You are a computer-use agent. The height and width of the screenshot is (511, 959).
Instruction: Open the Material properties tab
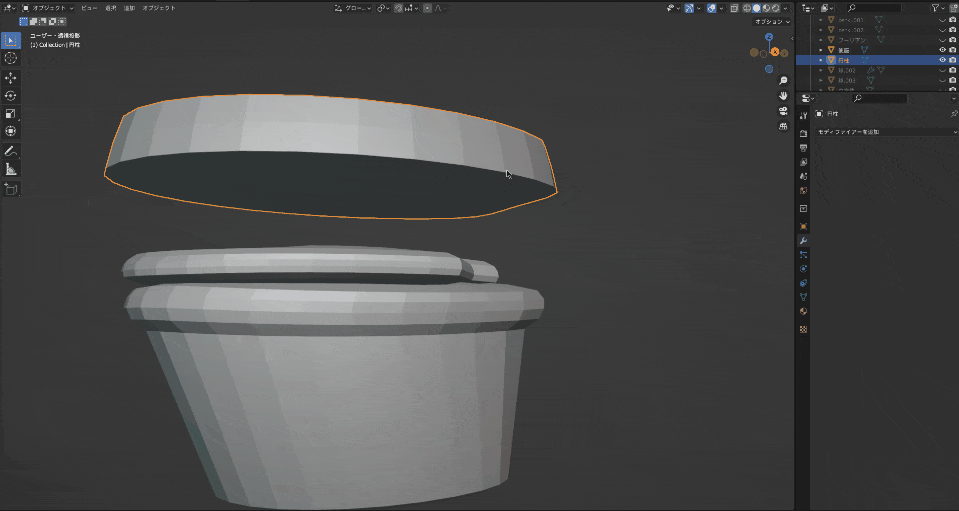point(803,311)
